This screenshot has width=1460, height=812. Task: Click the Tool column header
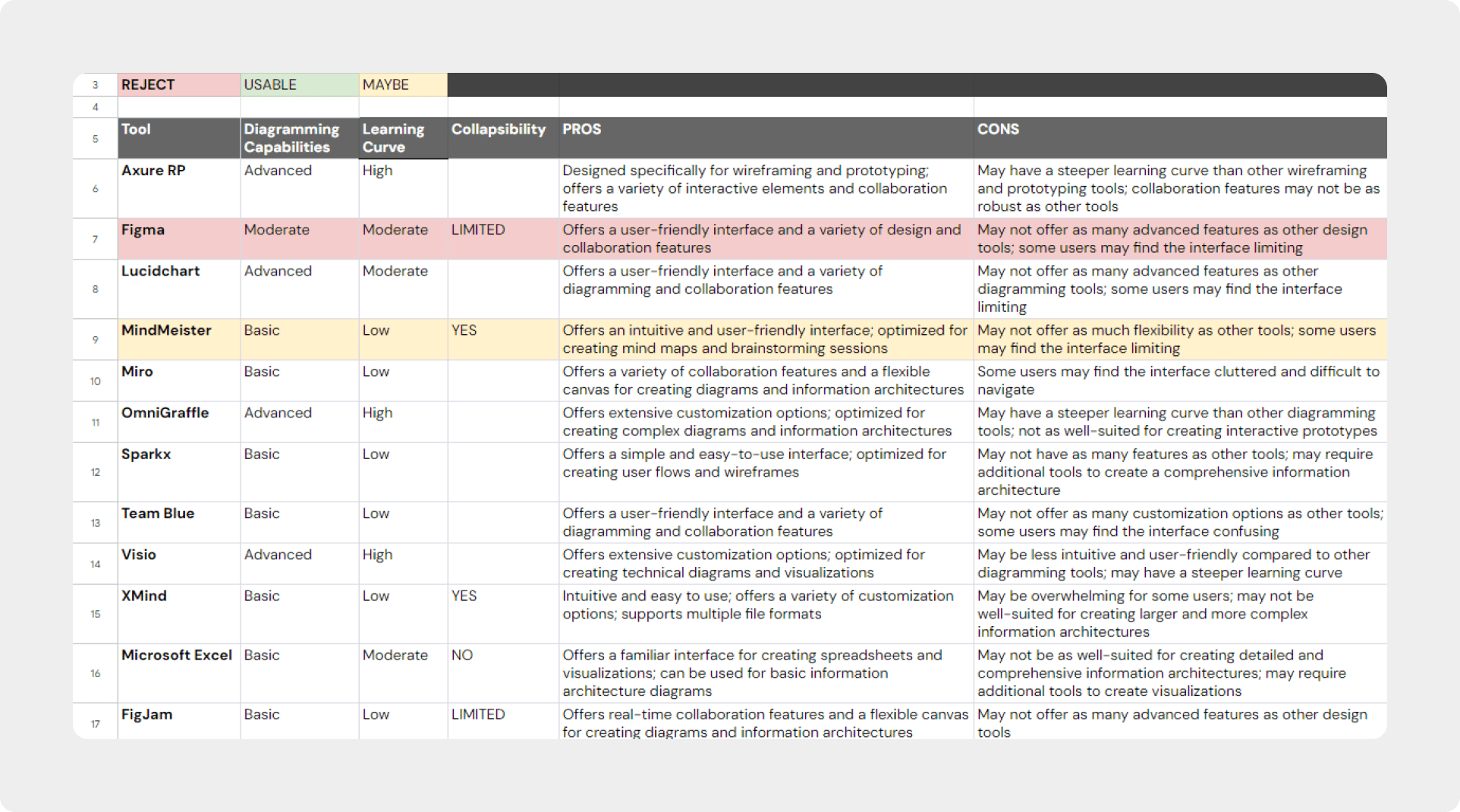coord(179,138)
